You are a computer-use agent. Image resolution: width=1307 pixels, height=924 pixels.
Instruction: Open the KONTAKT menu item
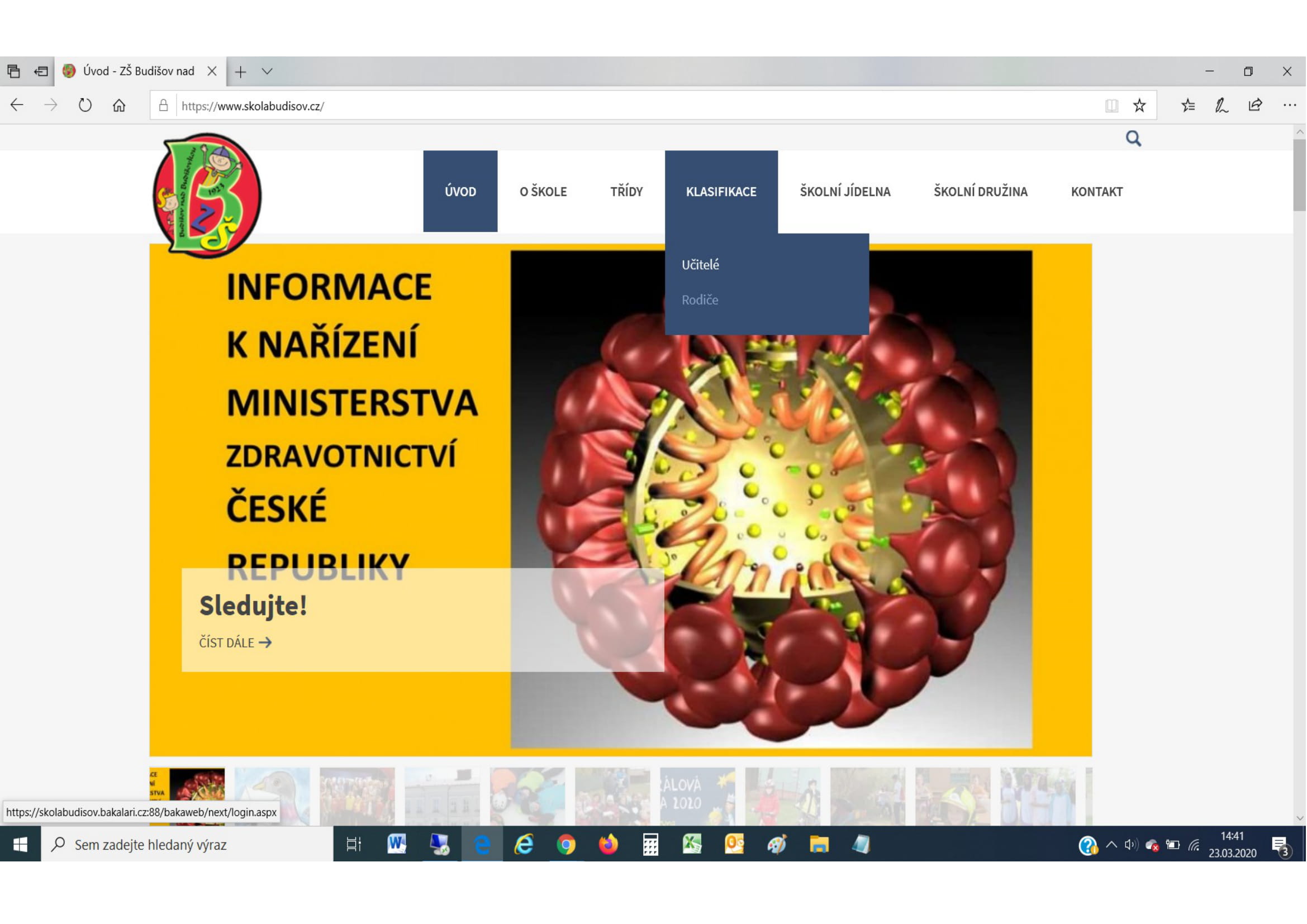click(x=1096, y=192)
